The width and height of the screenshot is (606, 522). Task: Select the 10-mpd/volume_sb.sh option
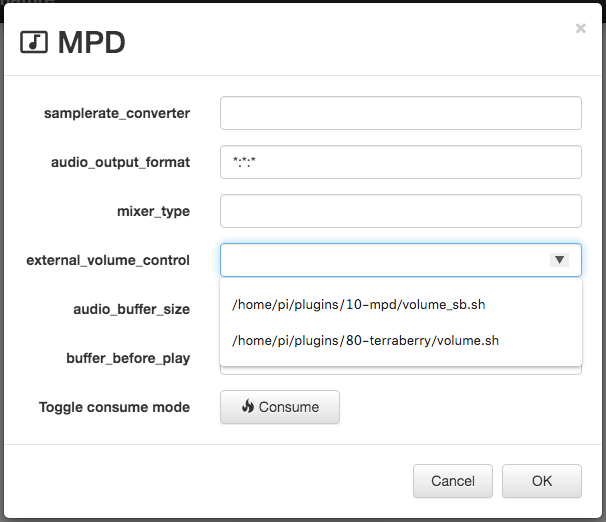pyautogui.click(x=401, y=304)
